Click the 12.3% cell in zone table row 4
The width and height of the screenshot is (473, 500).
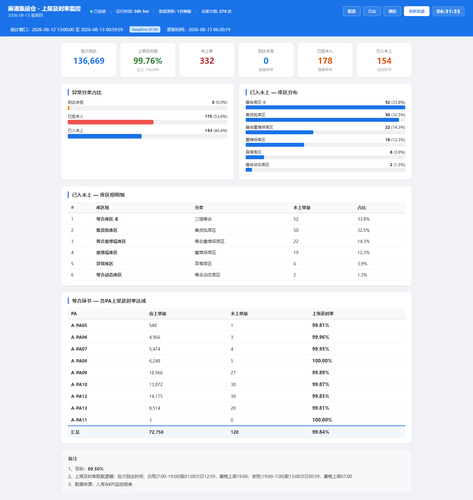(363, 253)
